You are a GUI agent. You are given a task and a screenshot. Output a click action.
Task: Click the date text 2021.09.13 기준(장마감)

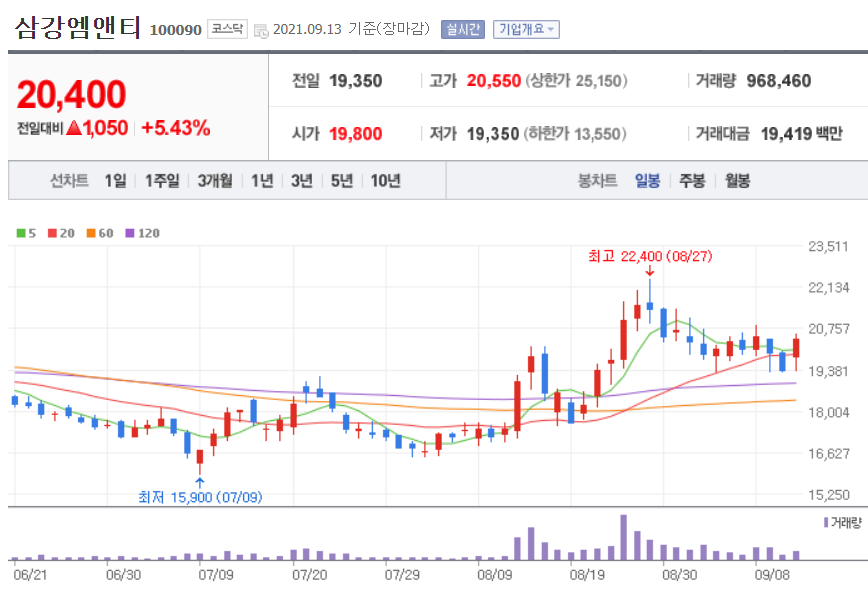point(351,29)
